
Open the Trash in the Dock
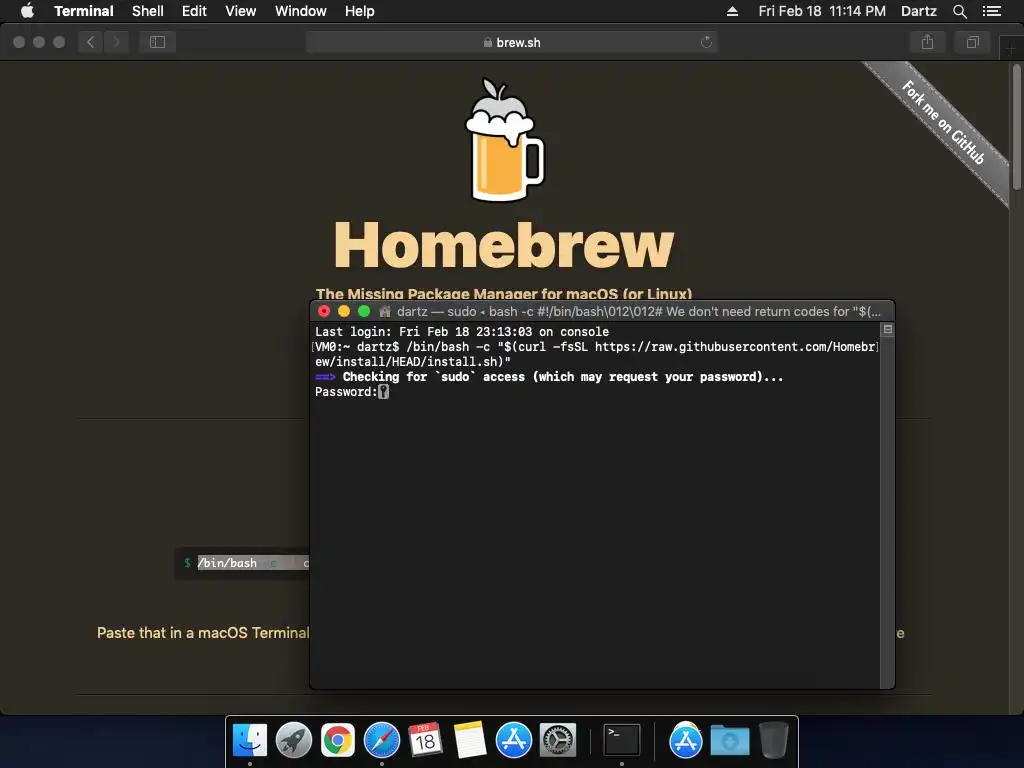tap(774, 741)
